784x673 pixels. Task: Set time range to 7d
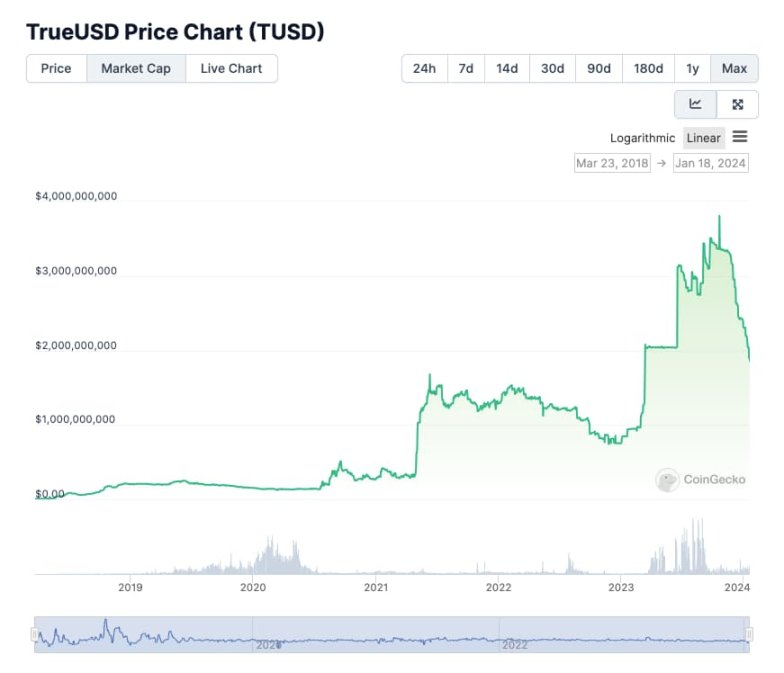(466, 68)
